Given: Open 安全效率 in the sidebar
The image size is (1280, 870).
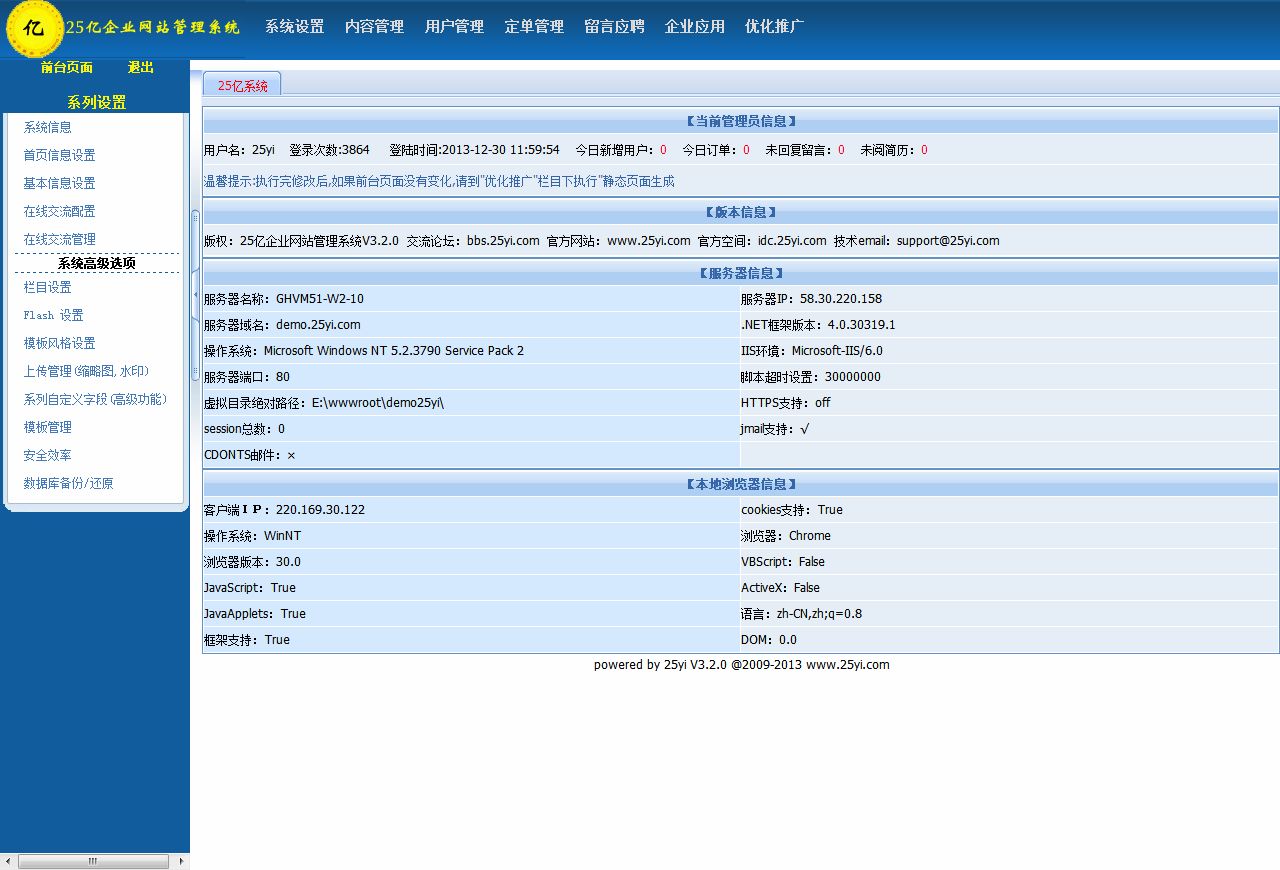Looking at the screenshot, I should 47,455.
